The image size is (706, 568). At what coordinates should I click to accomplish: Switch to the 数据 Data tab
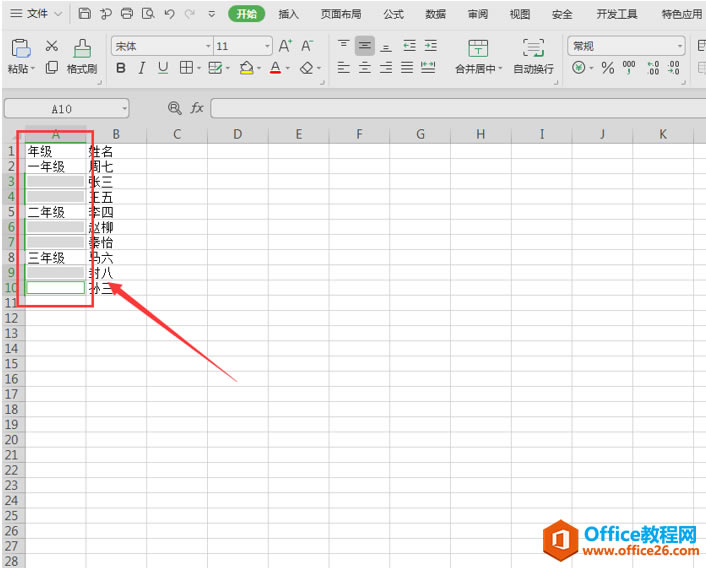point(435,14)
